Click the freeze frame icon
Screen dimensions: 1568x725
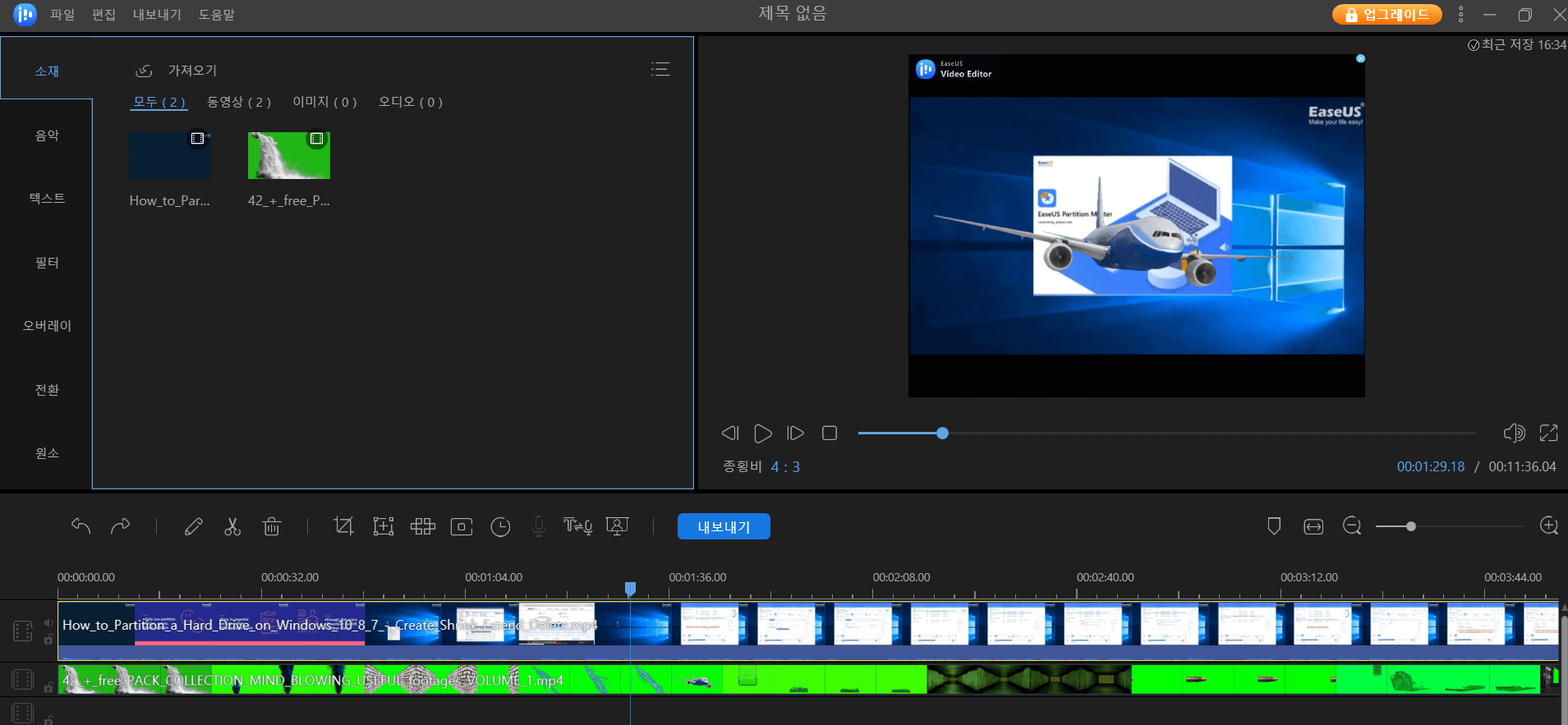click(x=462, y=526)
